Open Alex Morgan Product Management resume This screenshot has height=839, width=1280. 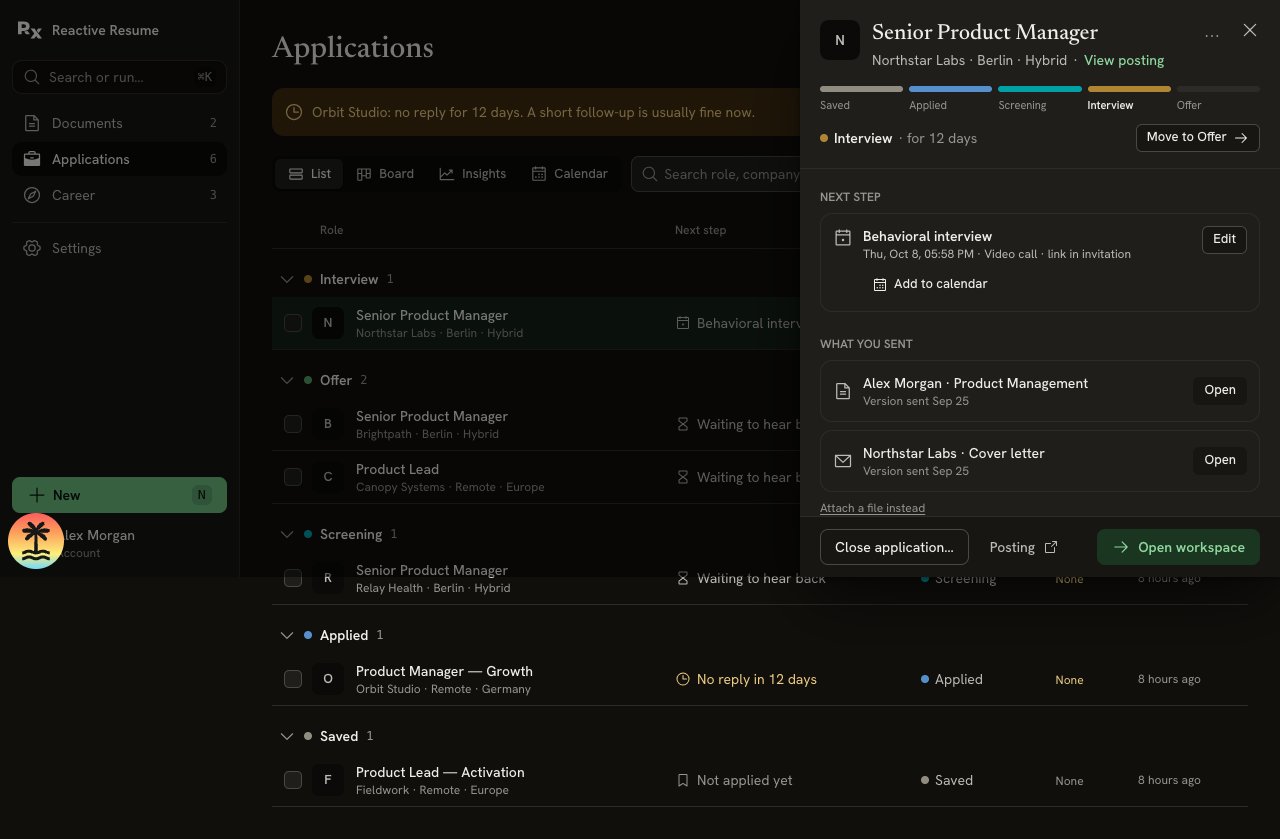pos(1219,390)
